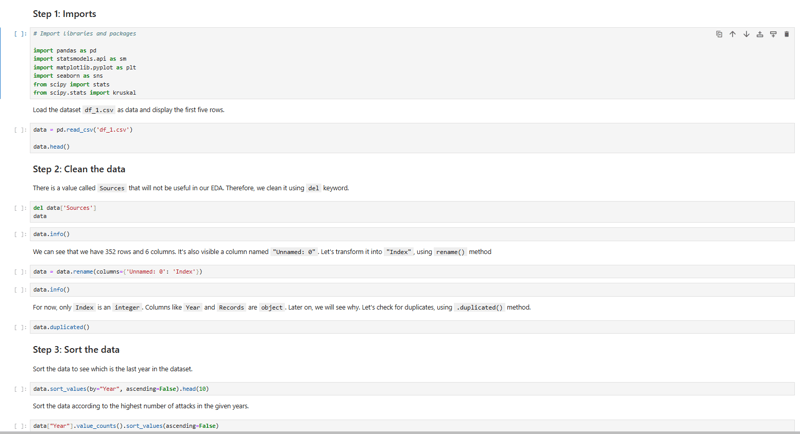The width and height of the screenshot is (800, 434).
Task: Insert a cell above using the insert-above icon
Action: coord(760,34)
